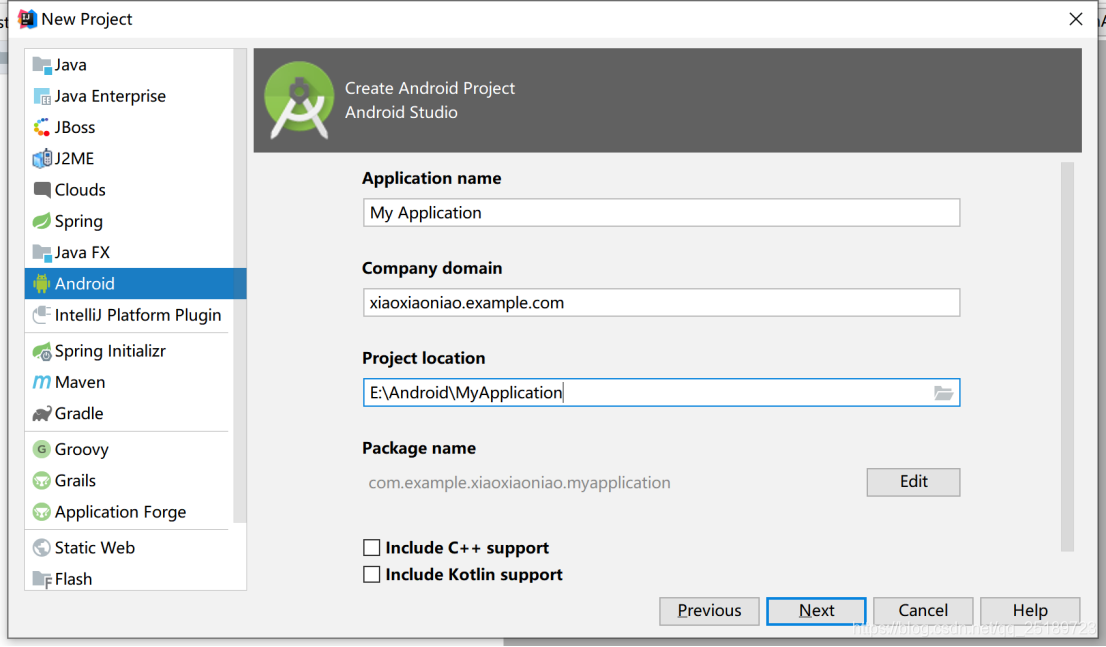Click the Create Android Project heading

[x=430, y=88]
